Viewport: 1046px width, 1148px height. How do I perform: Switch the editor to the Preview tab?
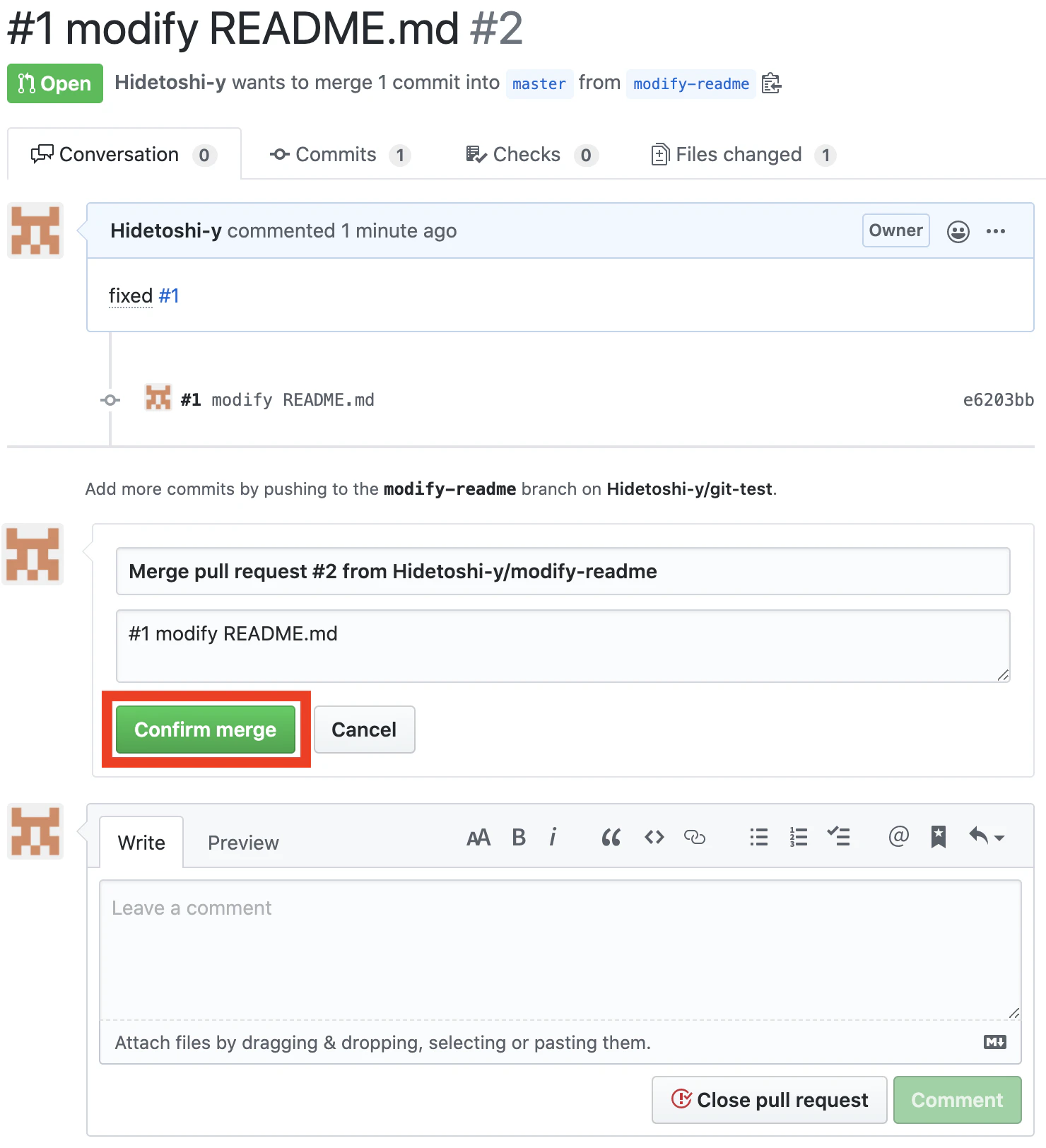[243, 843]
